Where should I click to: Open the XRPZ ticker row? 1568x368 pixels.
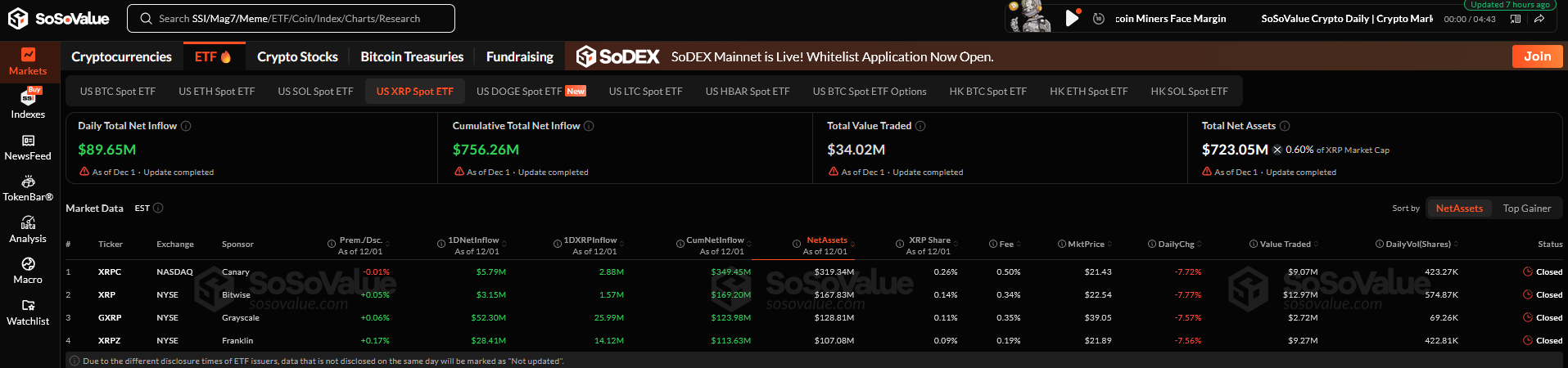coord(814,340)
